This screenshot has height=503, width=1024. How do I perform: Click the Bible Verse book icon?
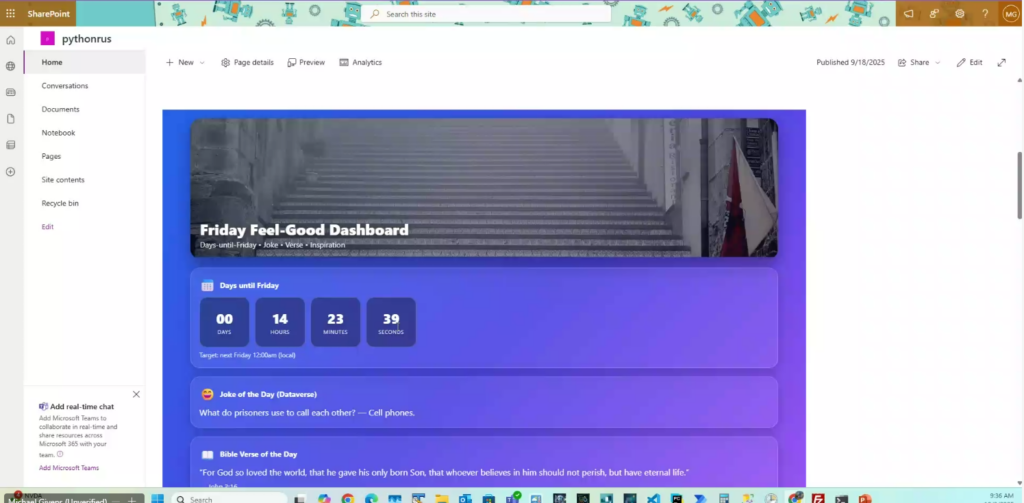pos(207,455)
